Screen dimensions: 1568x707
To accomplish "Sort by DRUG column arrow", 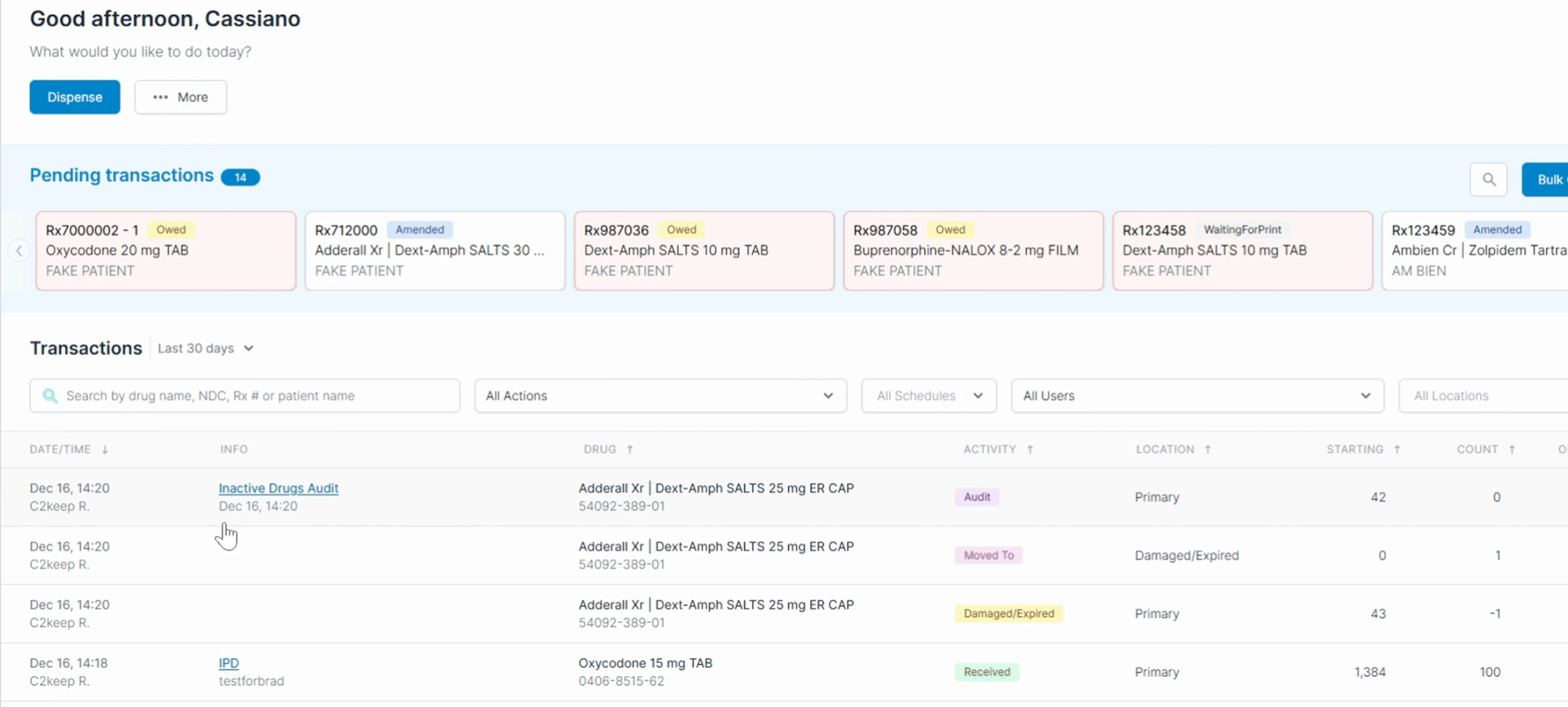I will click(630, 450).
